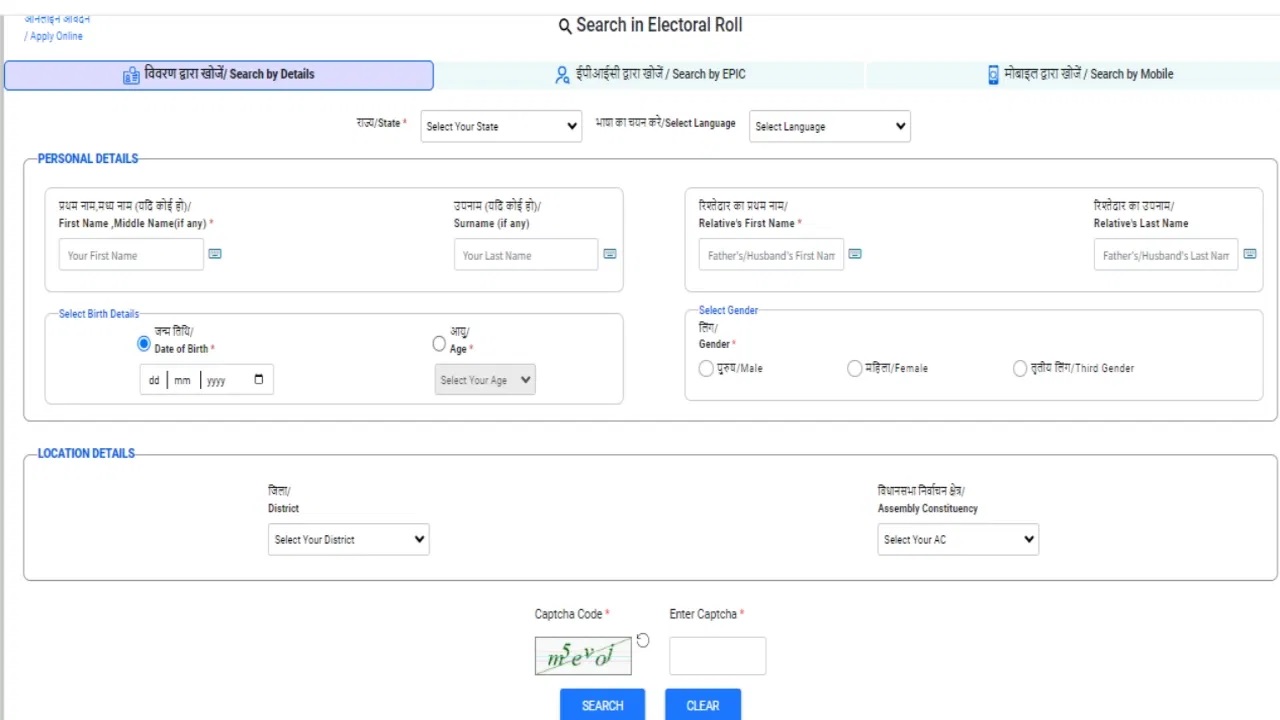The height and width of the screenshot is (720, 1280).
Task: Click the captcha image m5evoj
Action: coord(583,656)
